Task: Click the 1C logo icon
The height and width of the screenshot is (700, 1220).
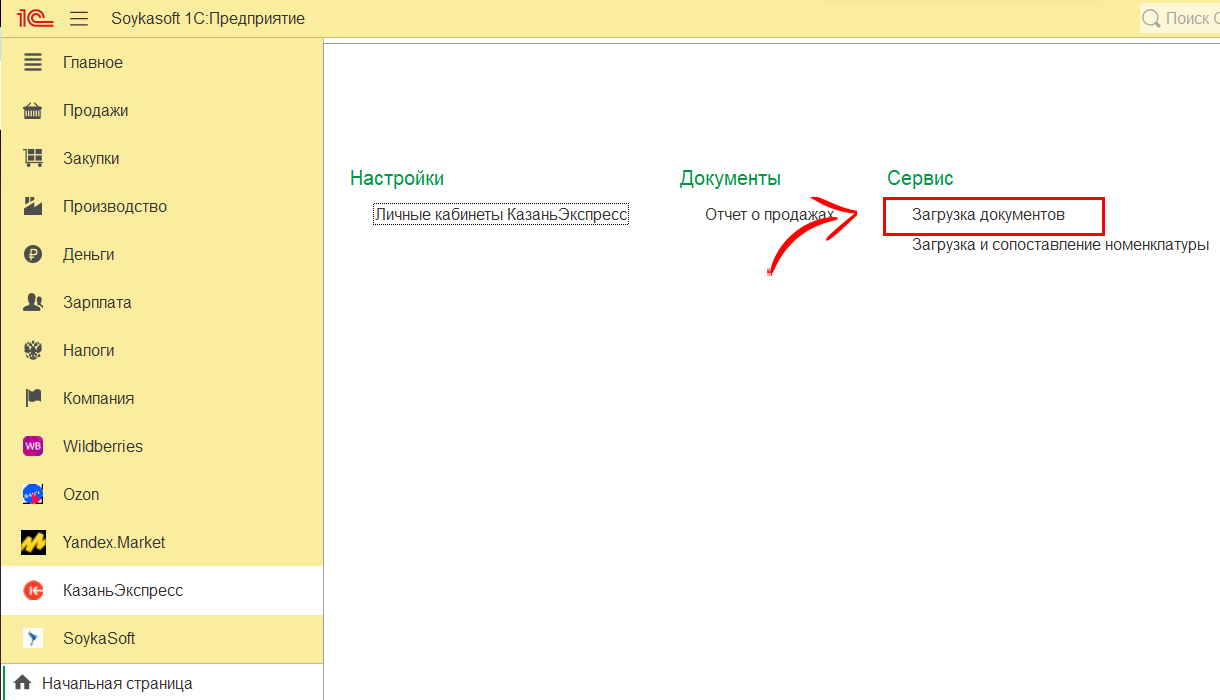Action: [35, 19]
